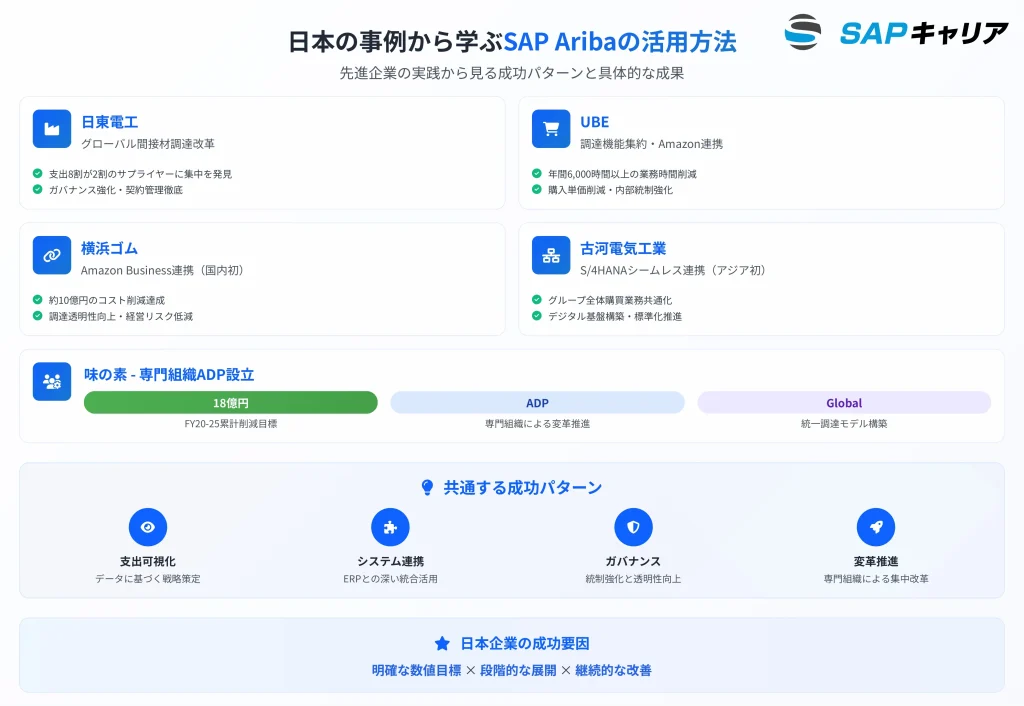1024x706 pixels.
Task: Click the text 専門組織による集中改革
Action: pyautogui.click(x=876, y=579)
